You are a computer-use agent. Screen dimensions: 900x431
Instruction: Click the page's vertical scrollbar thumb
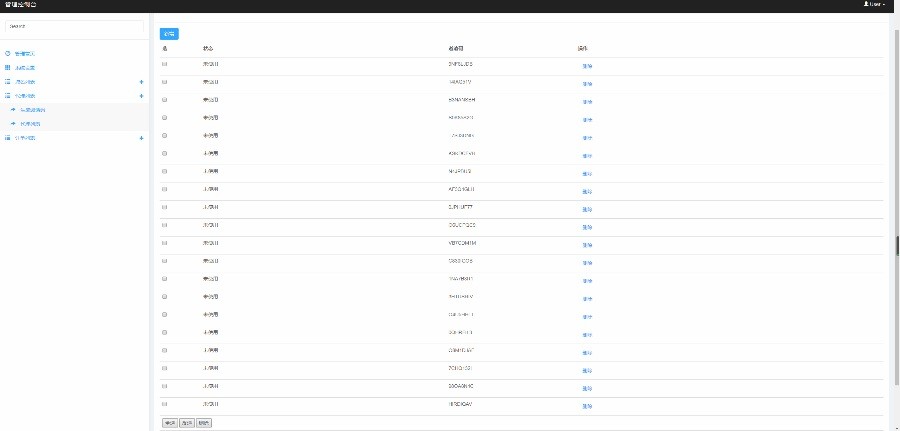tap(896, 246)
